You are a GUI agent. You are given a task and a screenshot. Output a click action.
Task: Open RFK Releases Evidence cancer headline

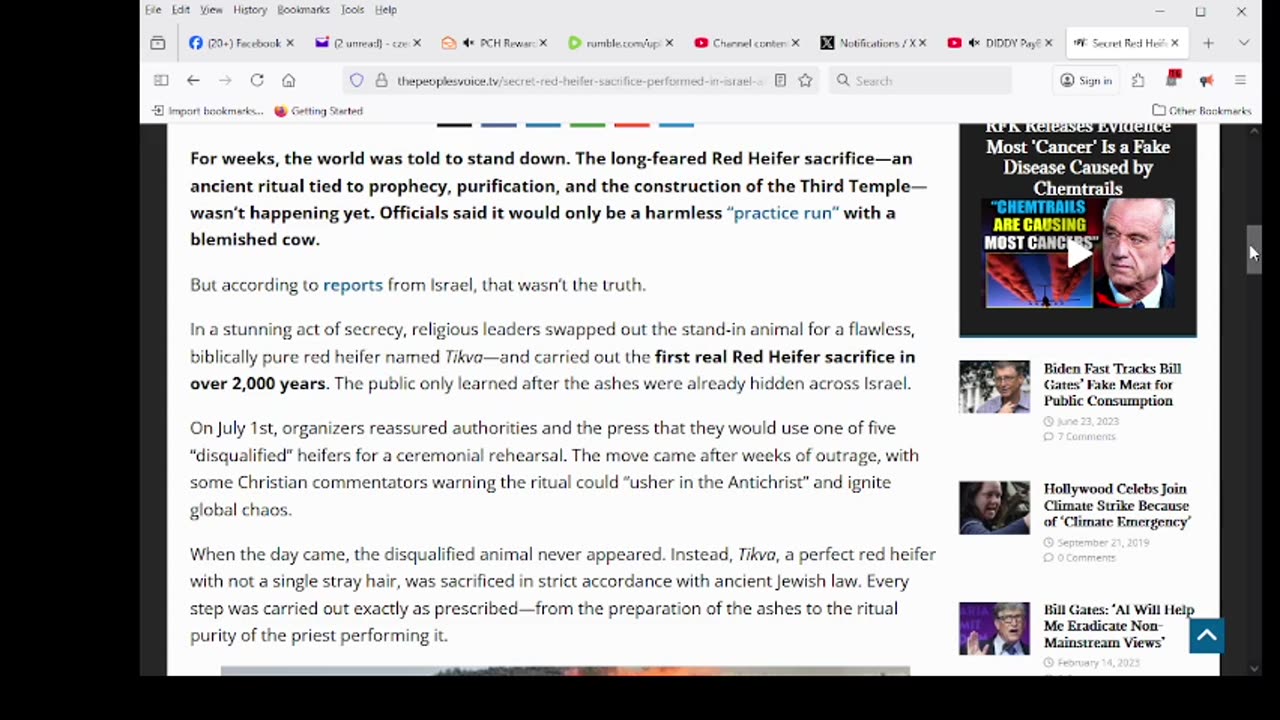point(1078,159)
